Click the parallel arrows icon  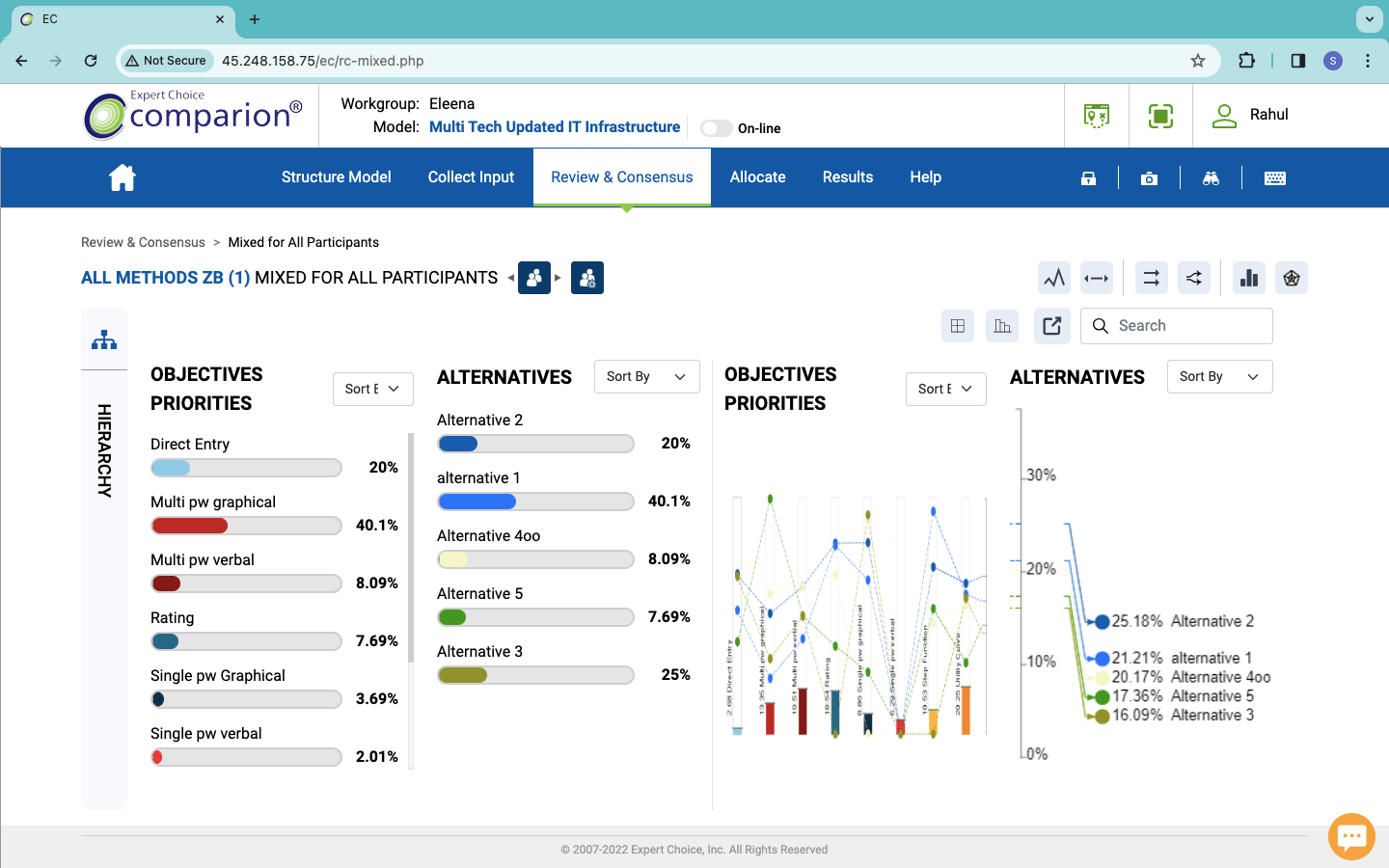tap(1152, 279)
